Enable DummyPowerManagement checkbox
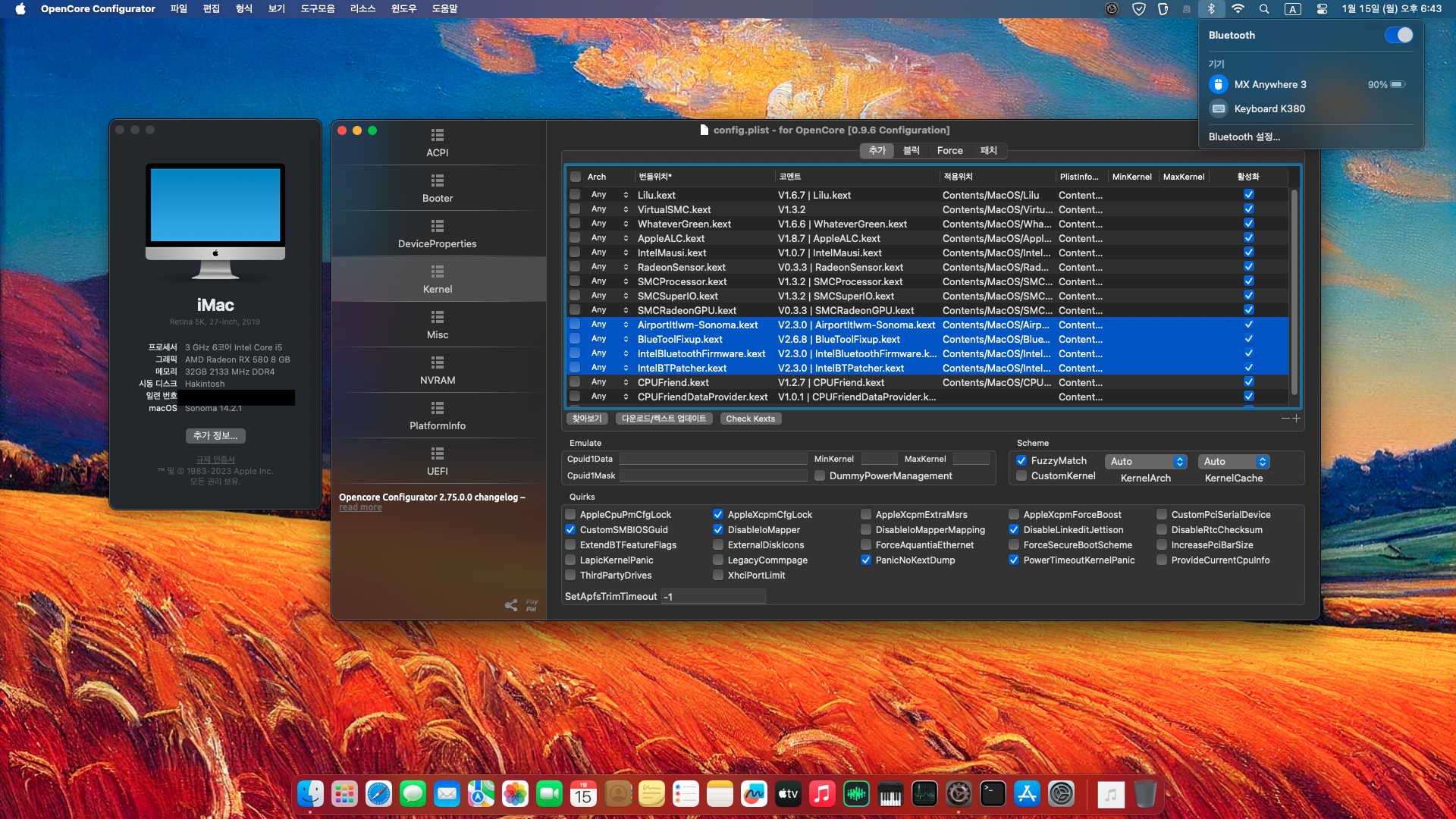 tap(820, 475)
